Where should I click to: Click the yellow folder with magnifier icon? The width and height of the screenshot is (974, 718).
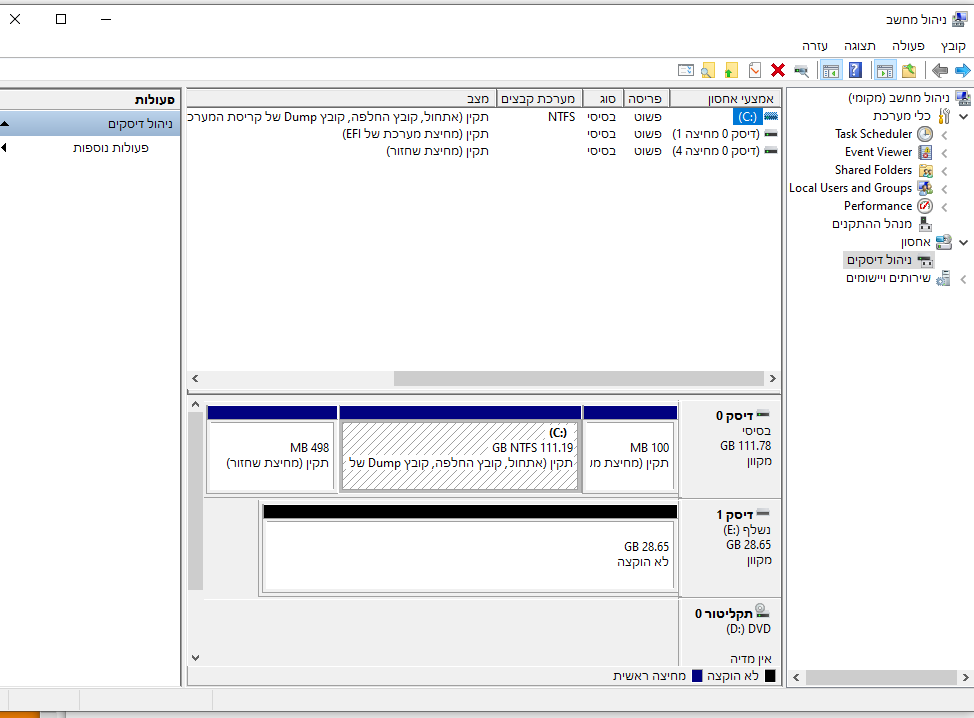point(708,71)
